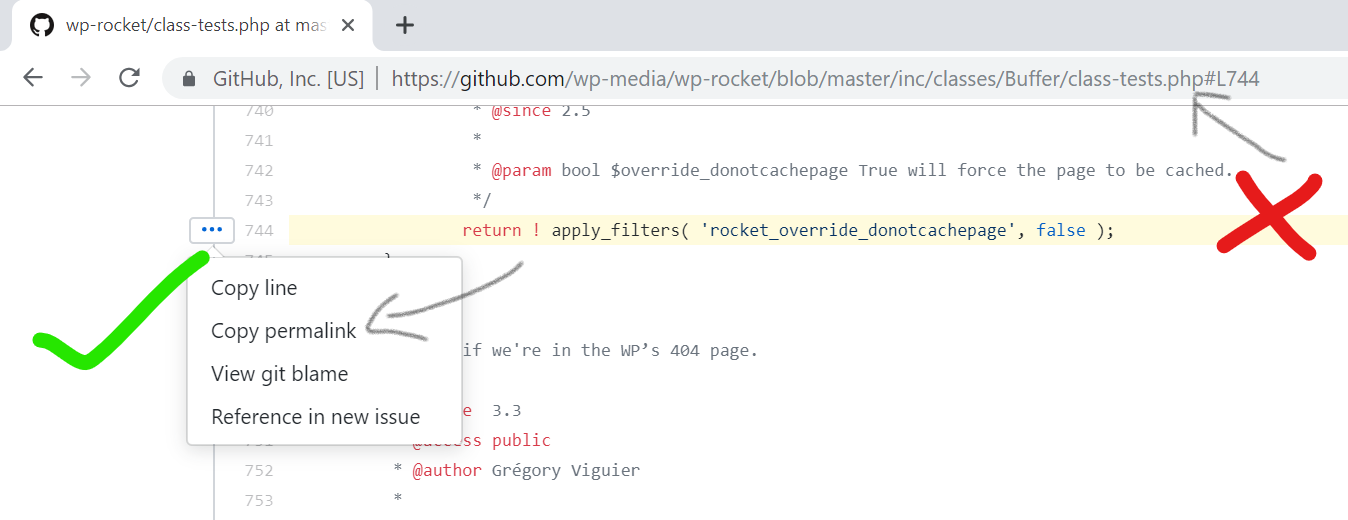This screenshot has height=520, width=1348.
Task: Open the three-dots line actions button
Action: coord(212,230)
